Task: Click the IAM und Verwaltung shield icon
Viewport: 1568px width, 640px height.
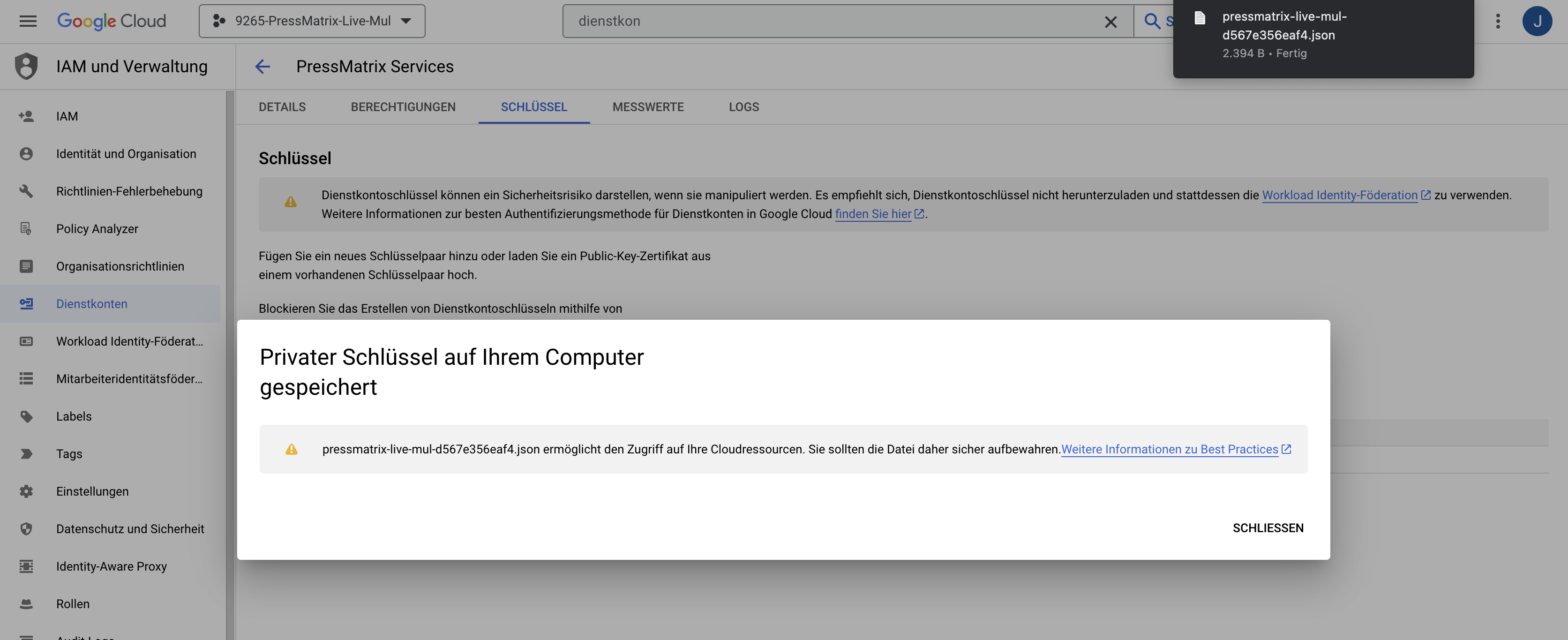Action: [26, 67]
